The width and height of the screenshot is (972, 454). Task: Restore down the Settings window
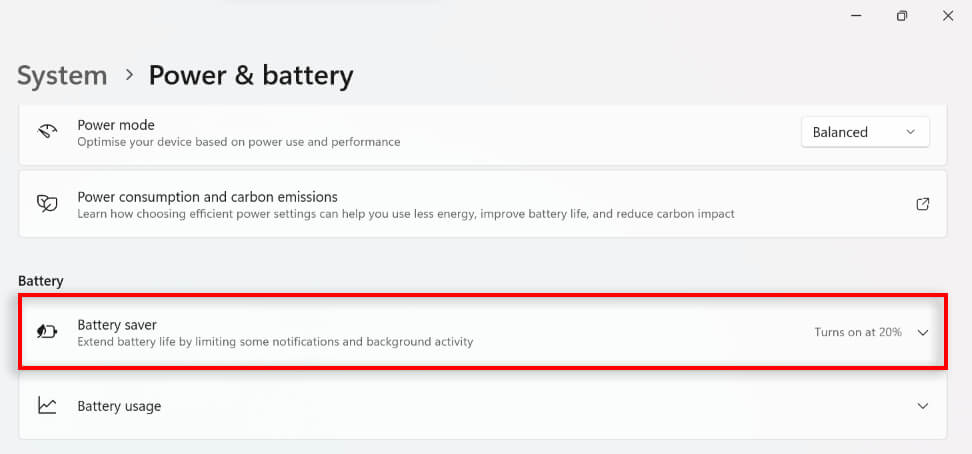902,16
